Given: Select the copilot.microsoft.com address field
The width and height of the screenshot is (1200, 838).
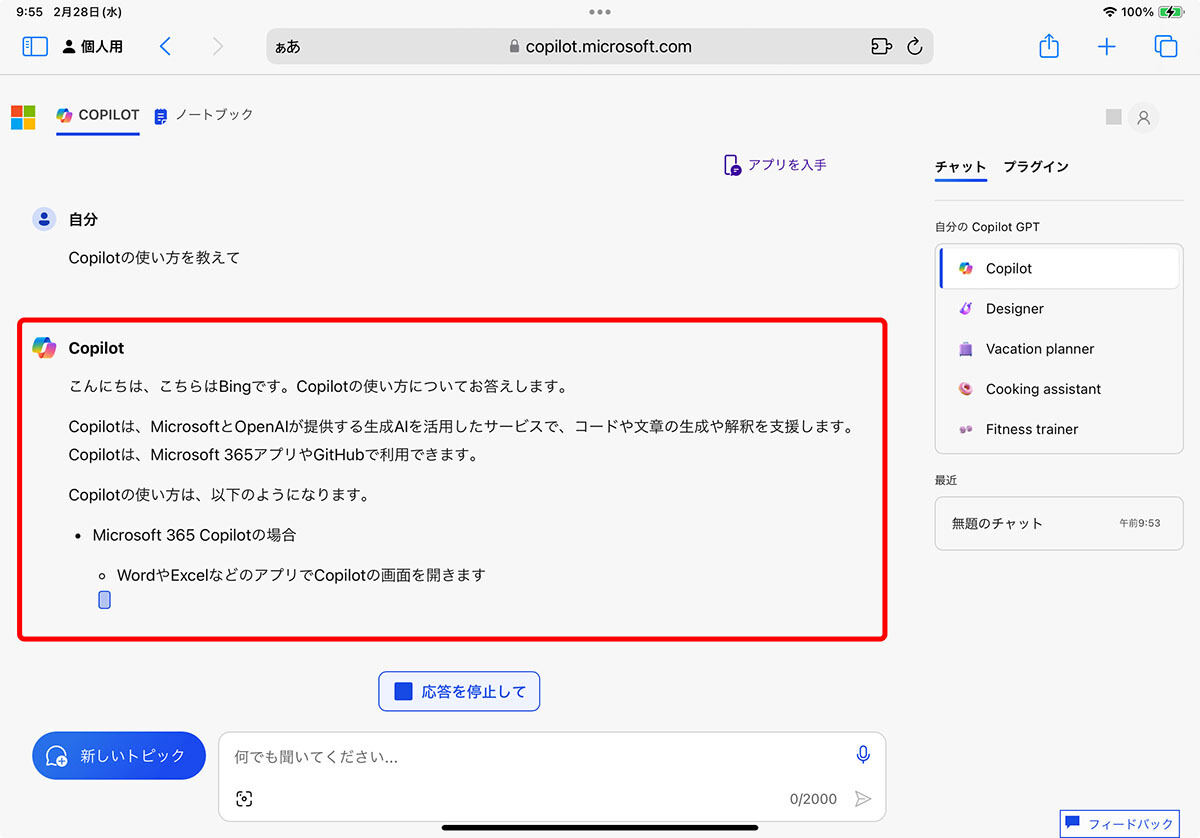Looking at the screenshot, I should pyautogui.click(x=600, y=46).
